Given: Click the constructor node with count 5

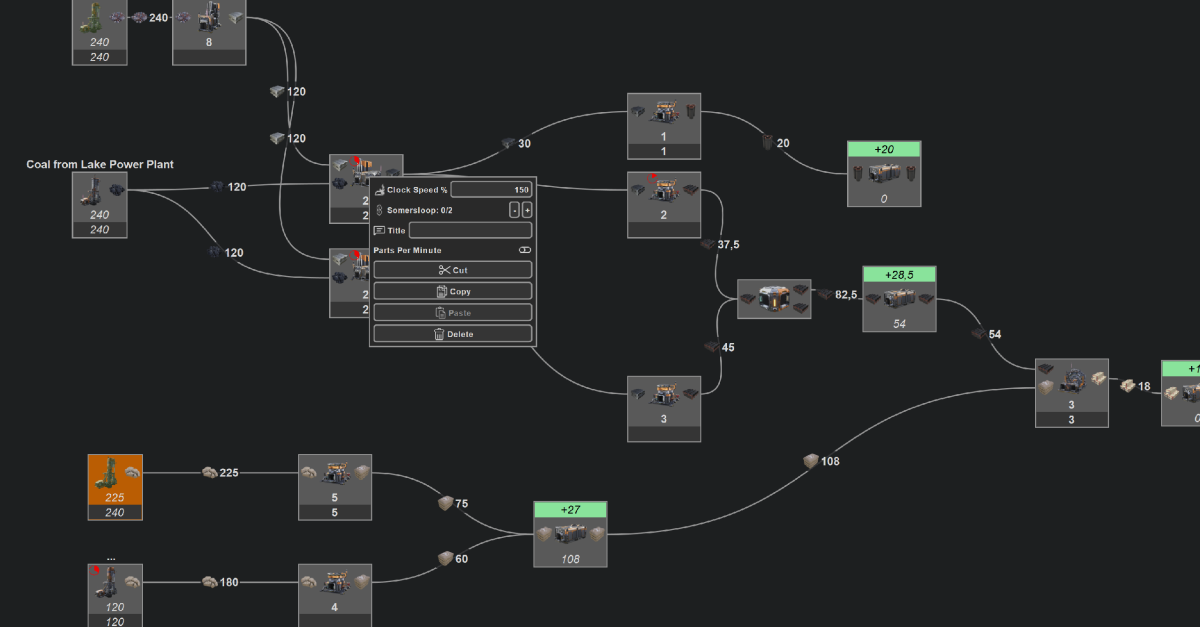Looking at the screenshot, I should pos(335,487).
